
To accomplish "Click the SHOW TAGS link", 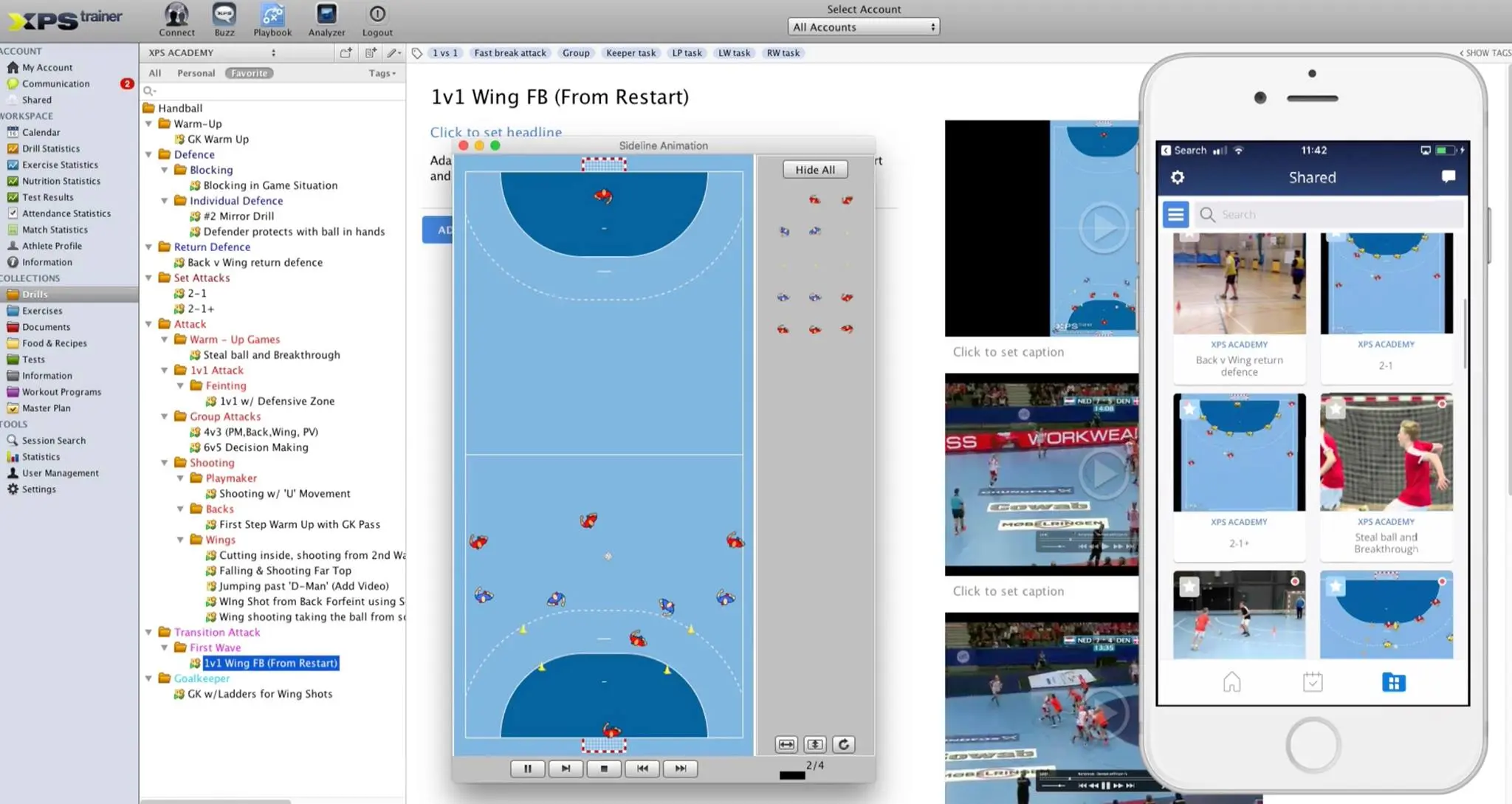I will coord(1485,53).
